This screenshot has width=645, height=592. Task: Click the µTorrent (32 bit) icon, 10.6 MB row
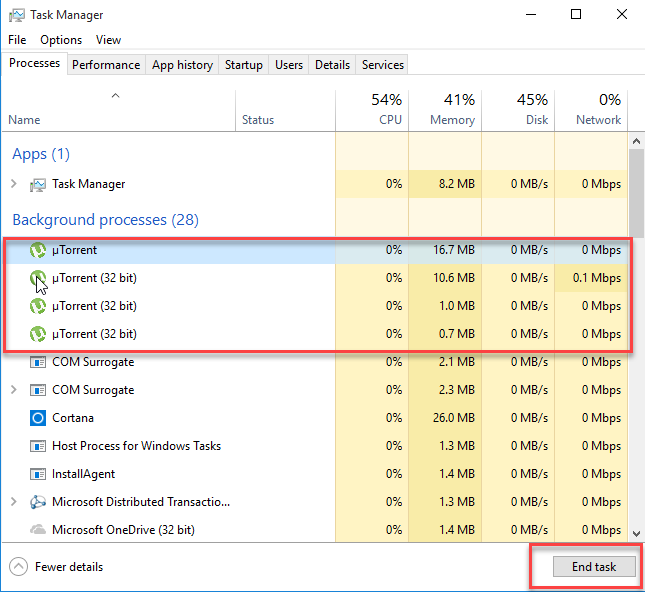tap(38, 278)
